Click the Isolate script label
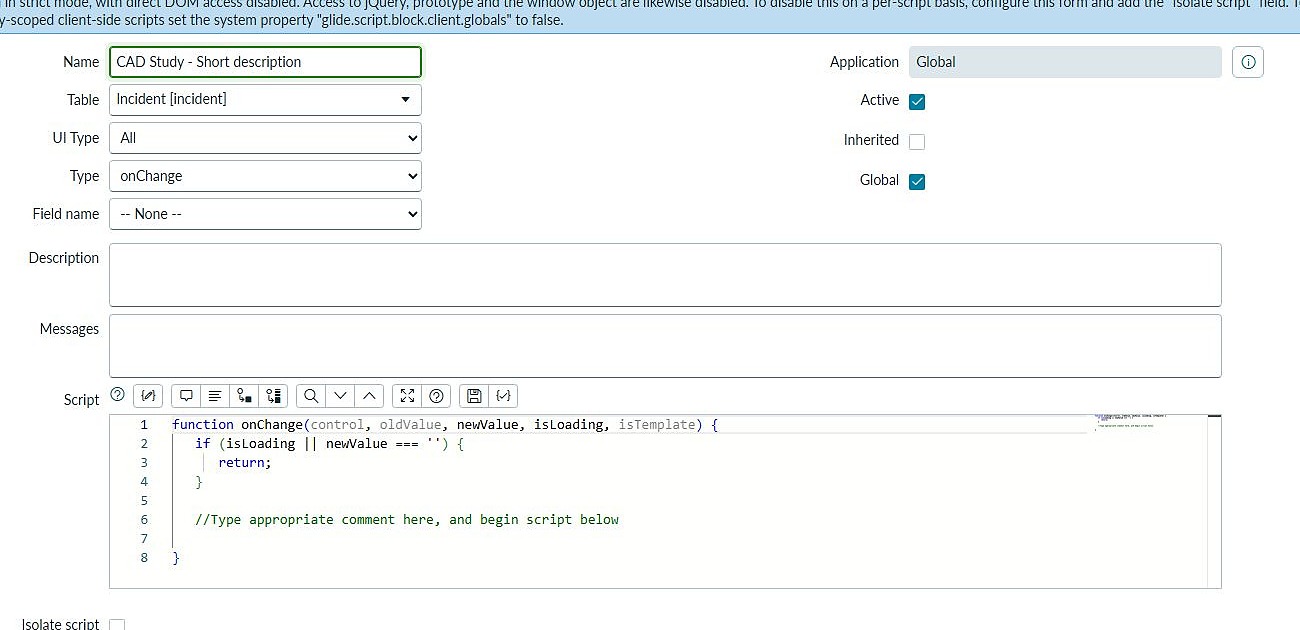This screenshot has height=630, width=1300. 60,625
